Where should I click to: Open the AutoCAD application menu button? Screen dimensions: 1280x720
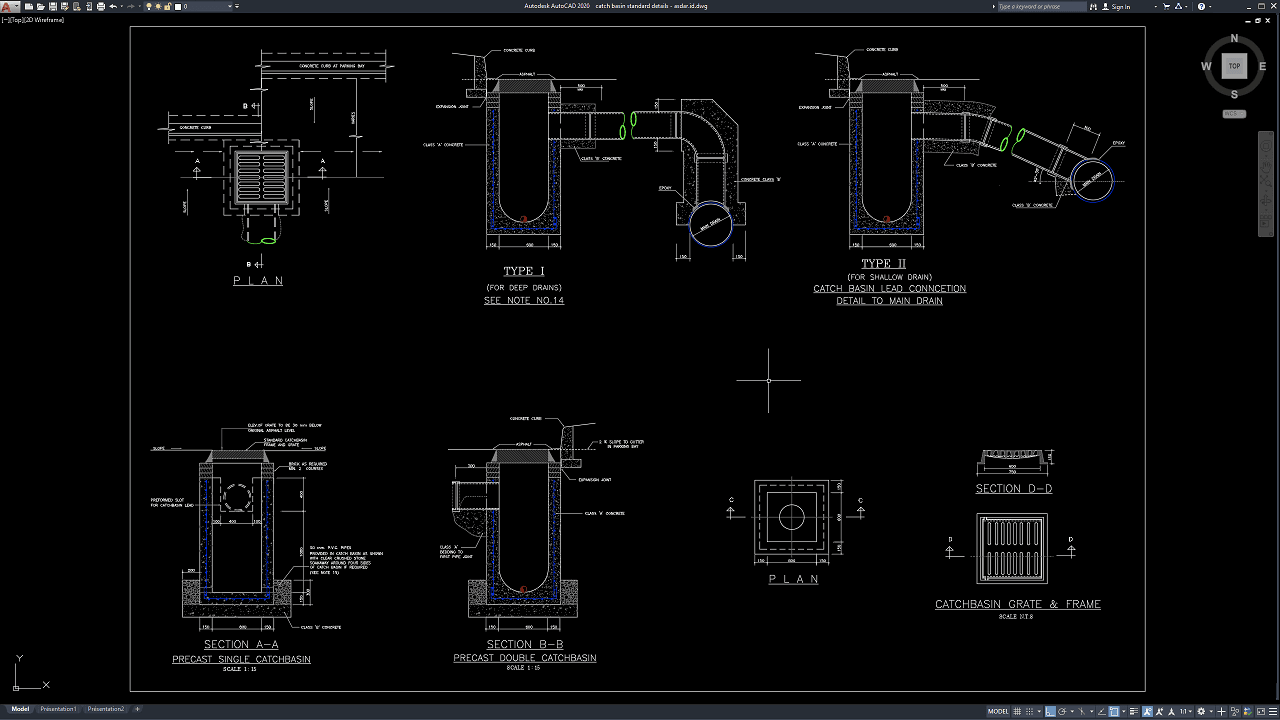click(x=9, y=6)
